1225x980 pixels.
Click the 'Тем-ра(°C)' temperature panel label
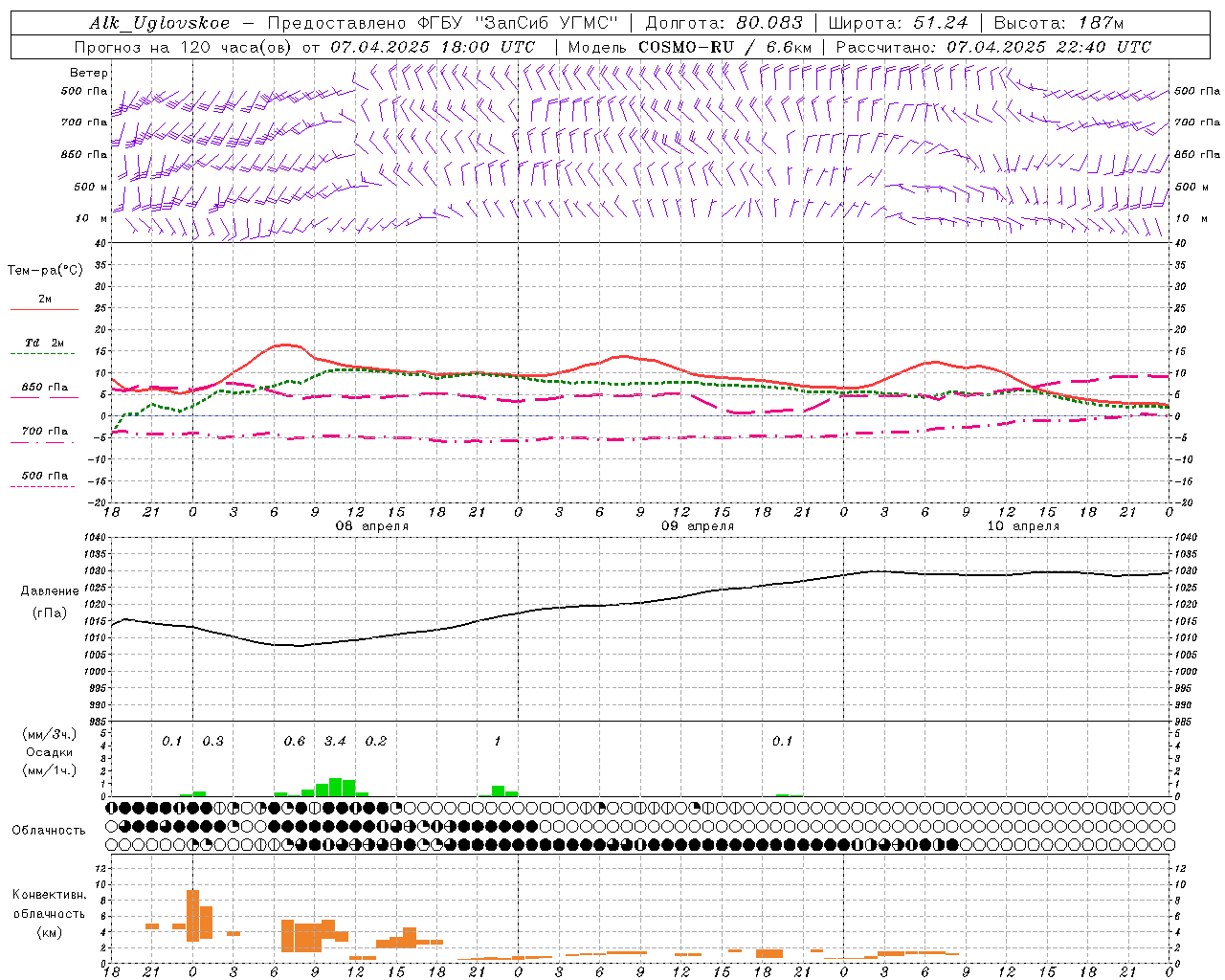click(45, 271)
